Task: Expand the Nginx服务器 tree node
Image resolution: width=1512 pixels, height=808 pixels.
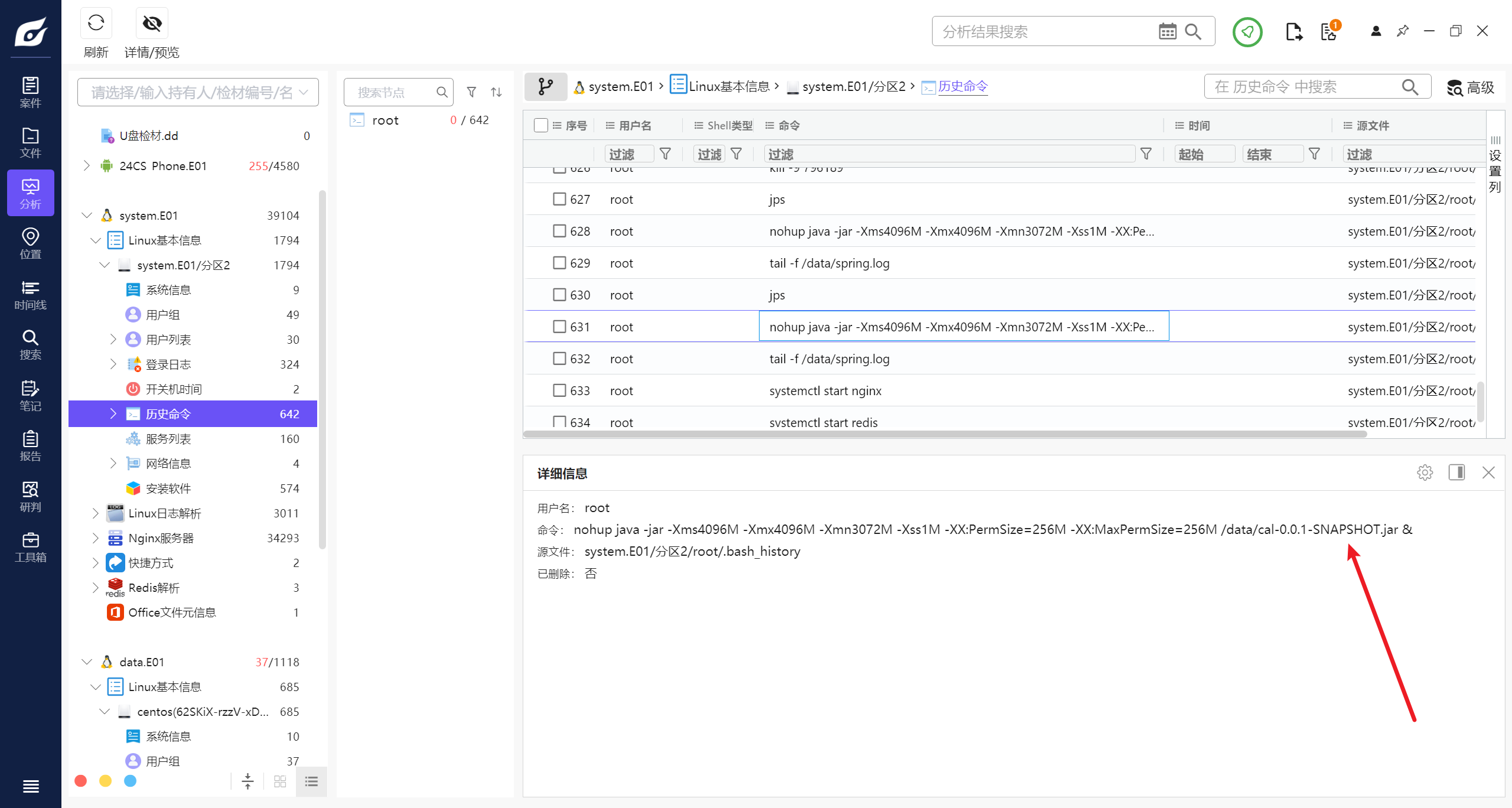Action: [x=96, y=538]
